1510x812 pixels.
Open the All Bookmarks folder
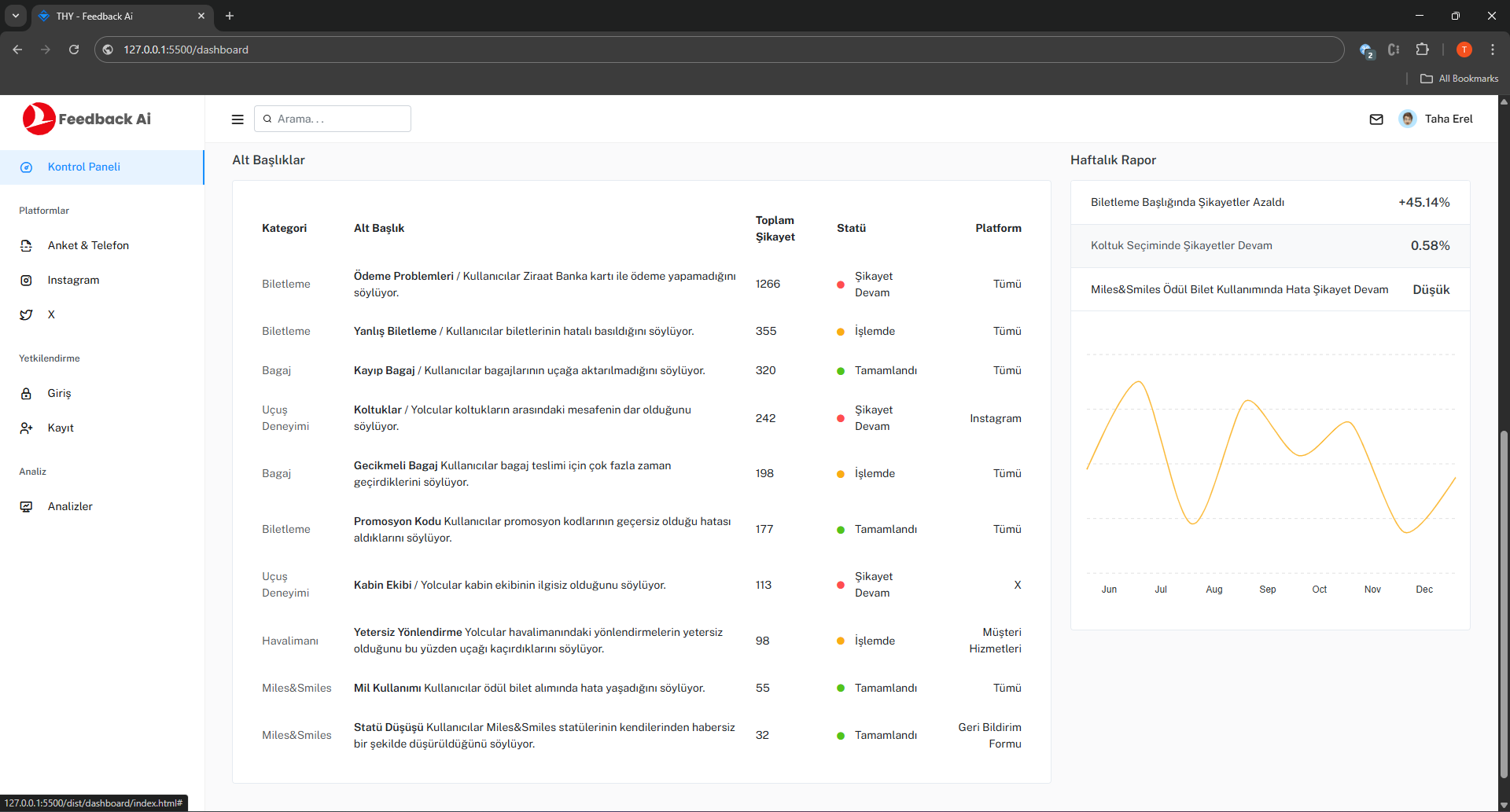(x=1460, y=79)
